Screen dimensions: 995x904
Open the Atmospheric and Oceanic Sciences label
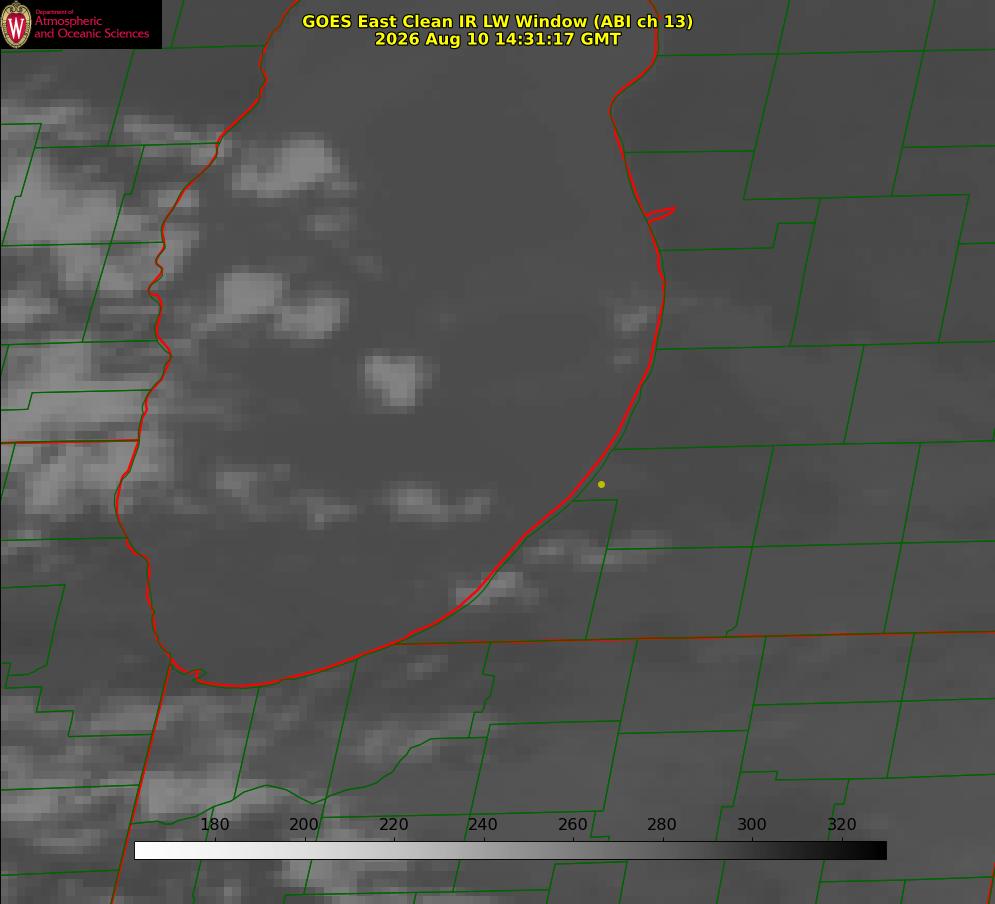click(91, 27)
